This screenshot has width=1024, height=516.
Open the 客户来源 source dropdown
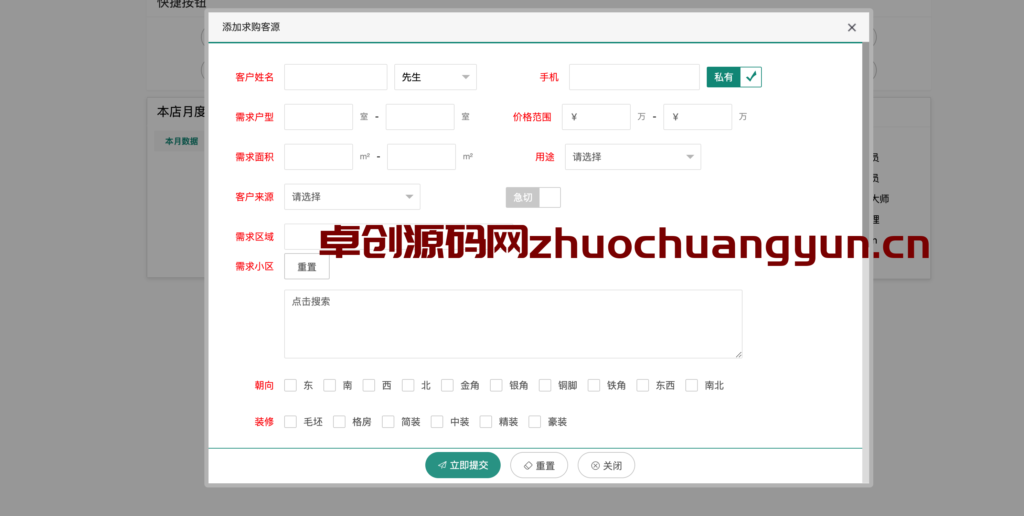[352, 197]
